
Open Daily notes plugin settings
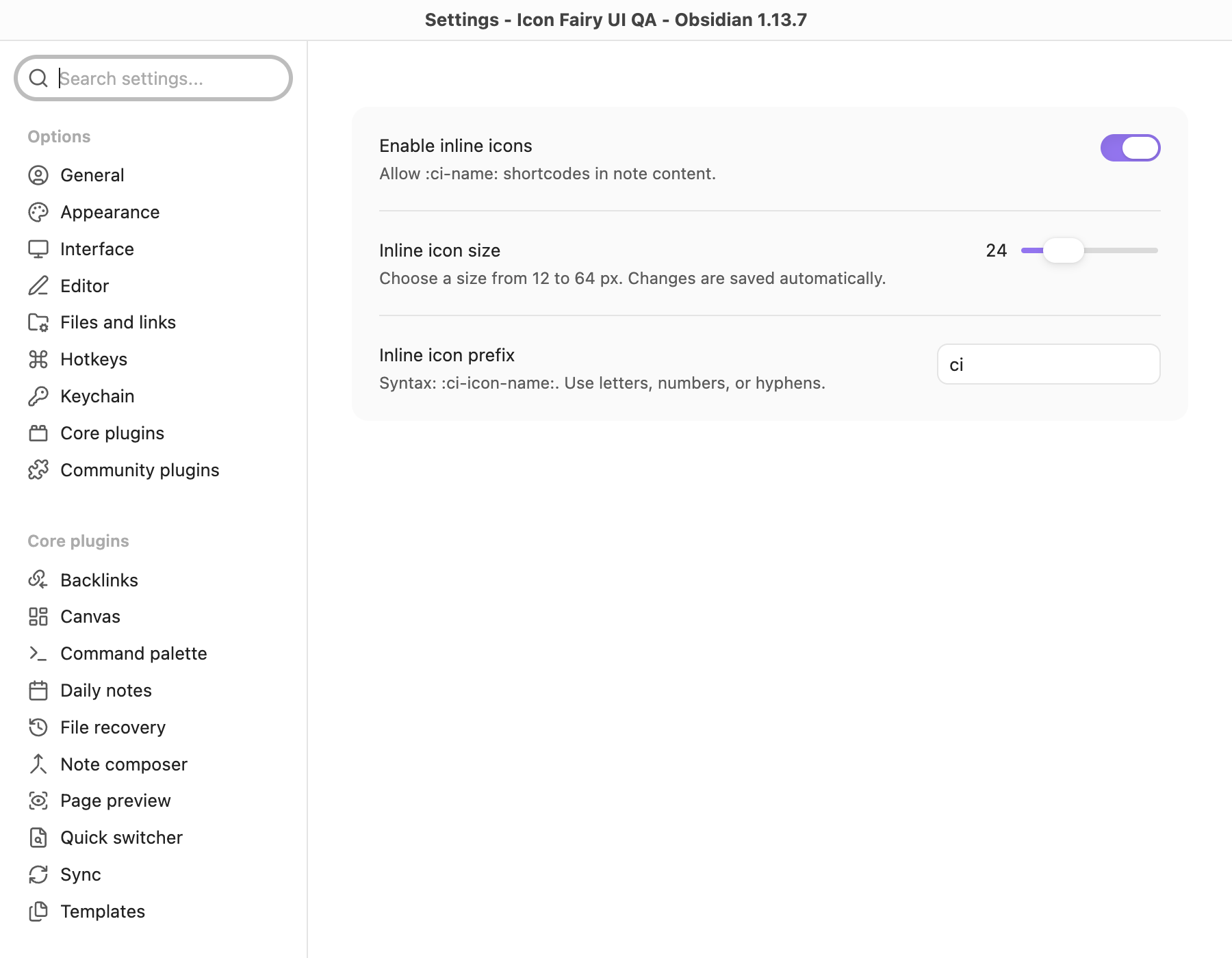point(153,690)
